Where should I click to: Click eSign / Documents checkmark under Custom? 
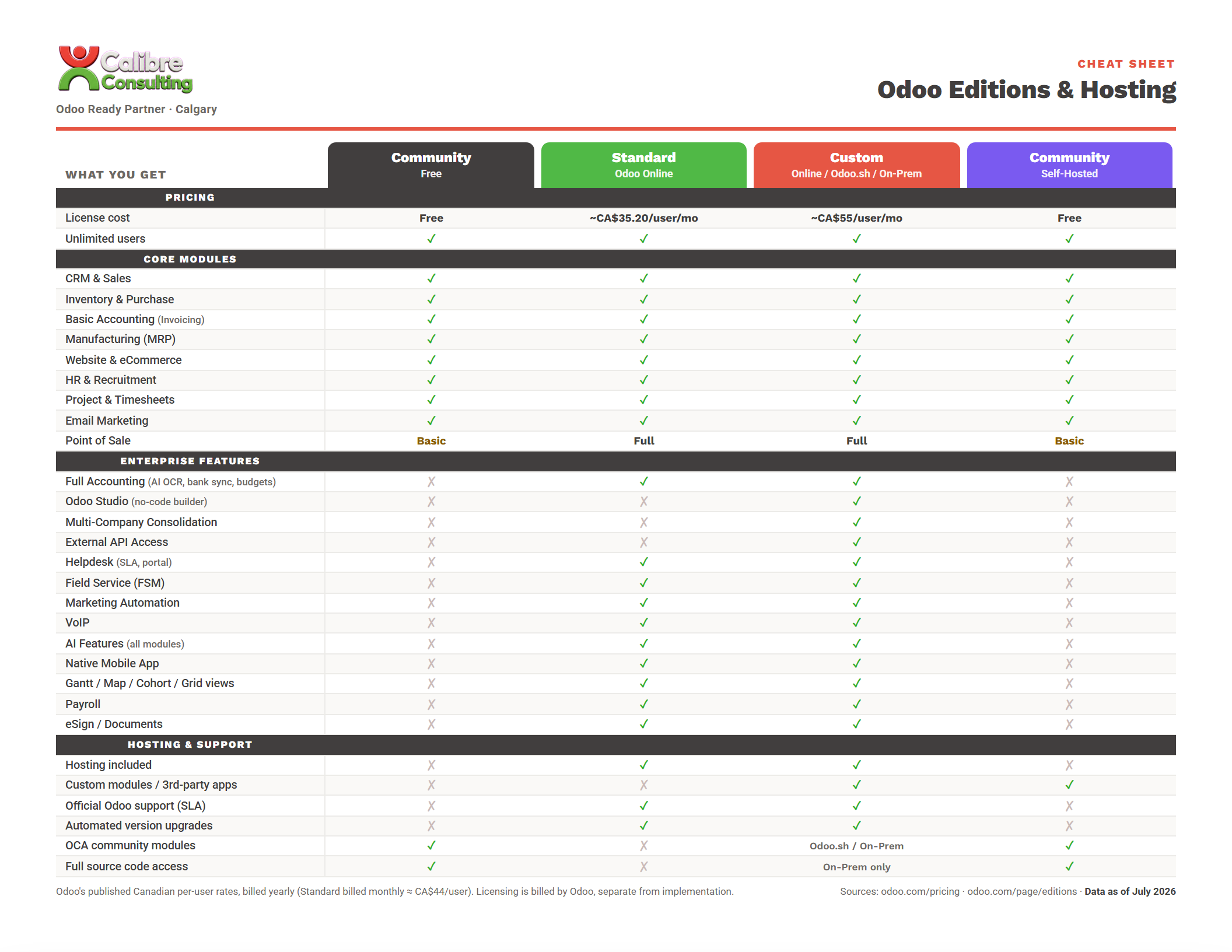click(856, 724)
